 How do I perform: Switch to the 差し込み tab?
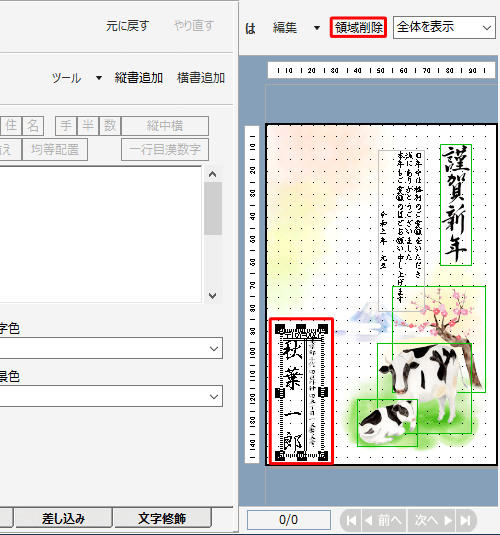[63, 518]
